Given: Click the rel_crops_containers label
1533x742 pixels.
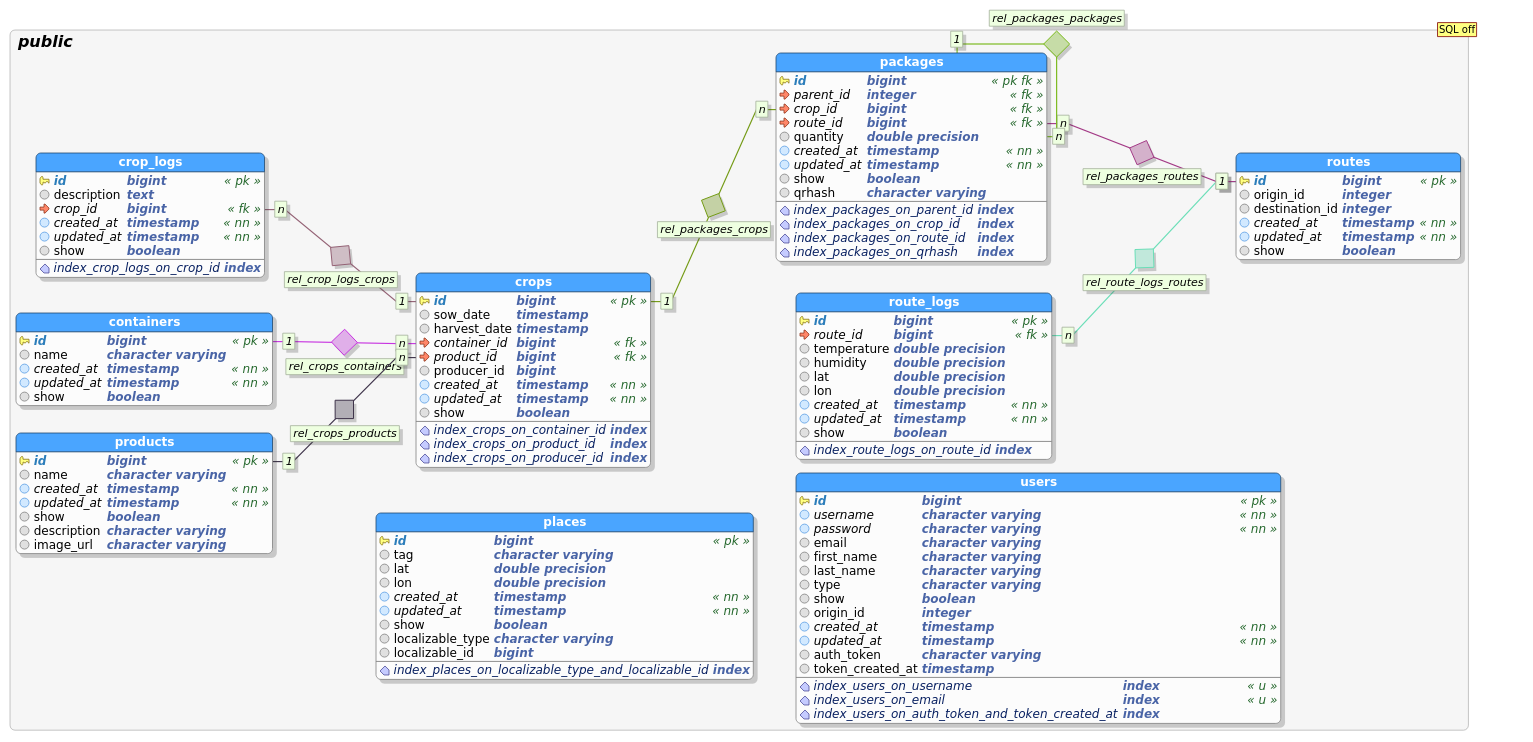Looking at the screenshot, I should 345,366.
